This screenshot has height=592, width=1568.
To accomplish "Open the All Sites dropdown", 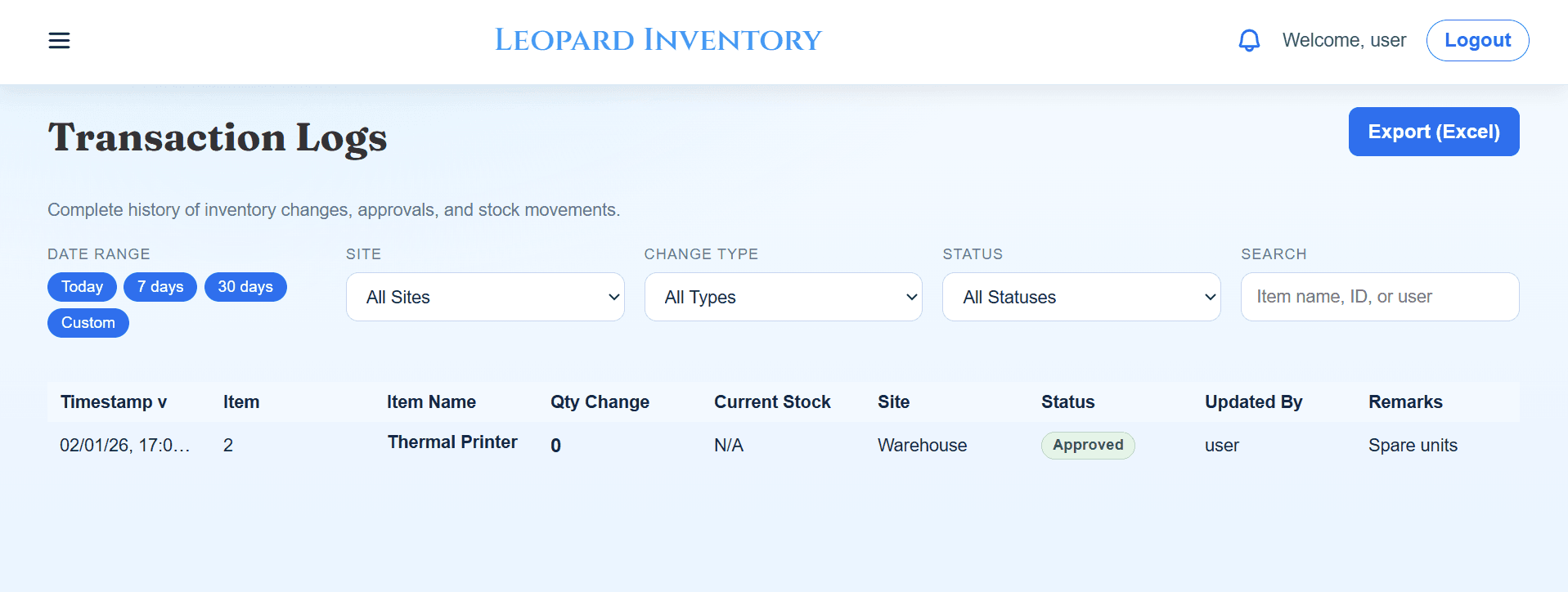I will 484,297.
